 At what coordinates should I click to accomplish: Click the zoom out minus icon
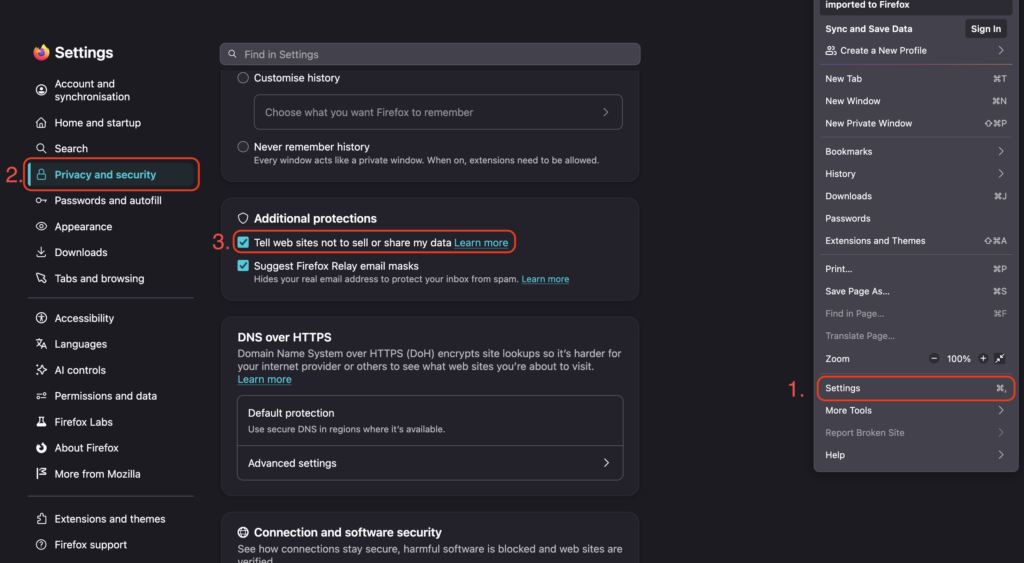pyautogui.click(x=934, y=359)
